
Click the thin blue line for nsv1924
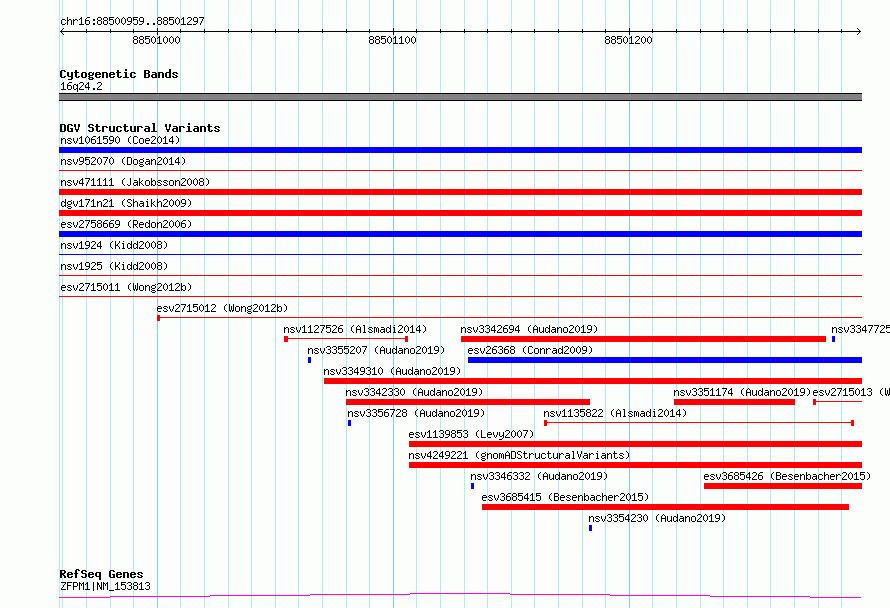(x=460, y=254)
